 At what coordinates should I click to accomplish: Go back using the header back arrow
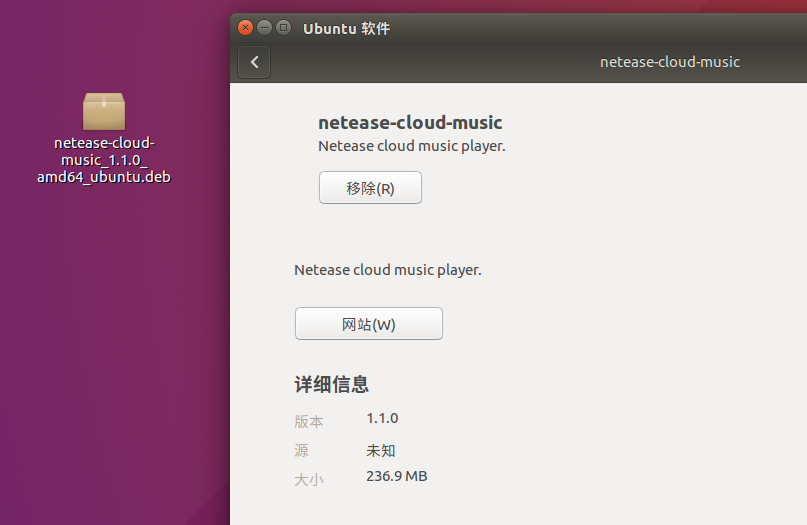point(254,62)
